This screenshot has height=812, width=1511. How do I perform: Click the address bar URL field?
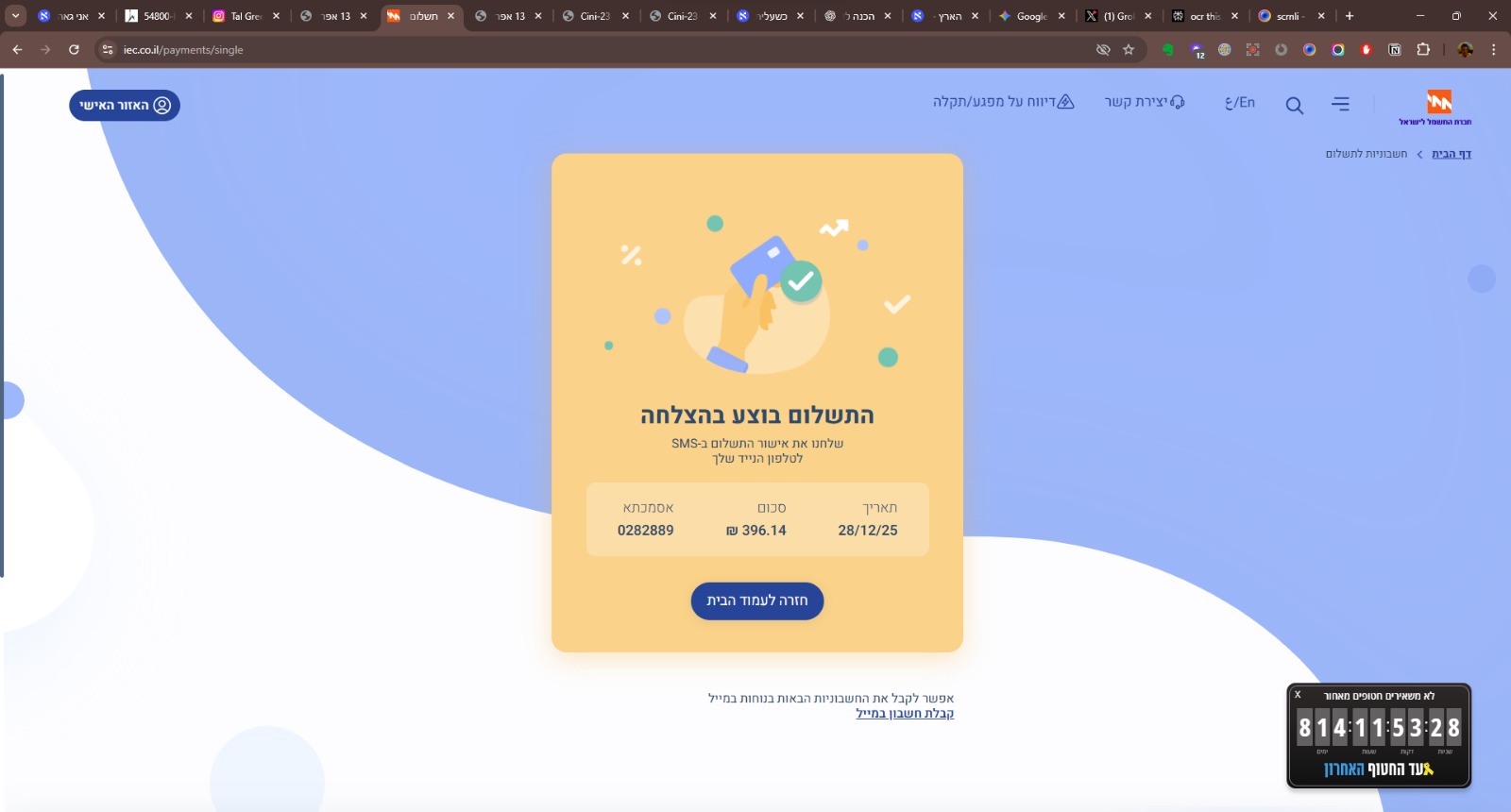(x=604, y=50)
